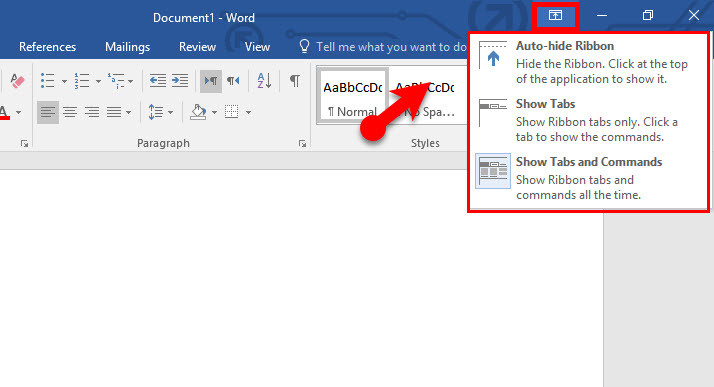
Task: Open the References tab
Action: (47, 47)
